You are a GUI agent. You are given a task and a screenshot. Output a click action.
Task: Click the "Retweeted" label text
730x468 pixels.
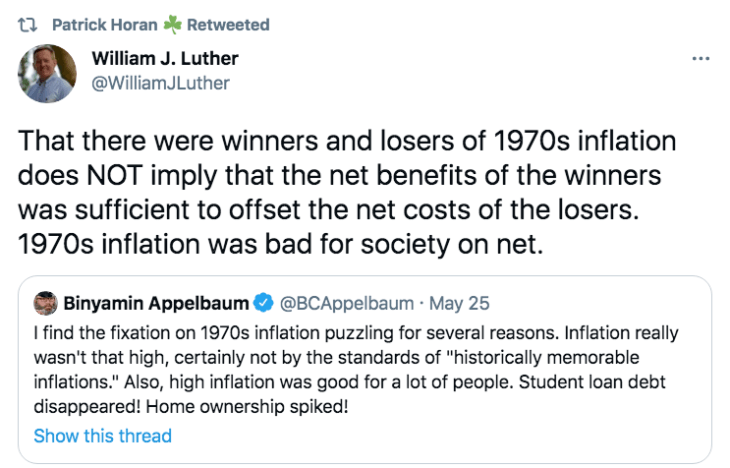pos(228,24)
